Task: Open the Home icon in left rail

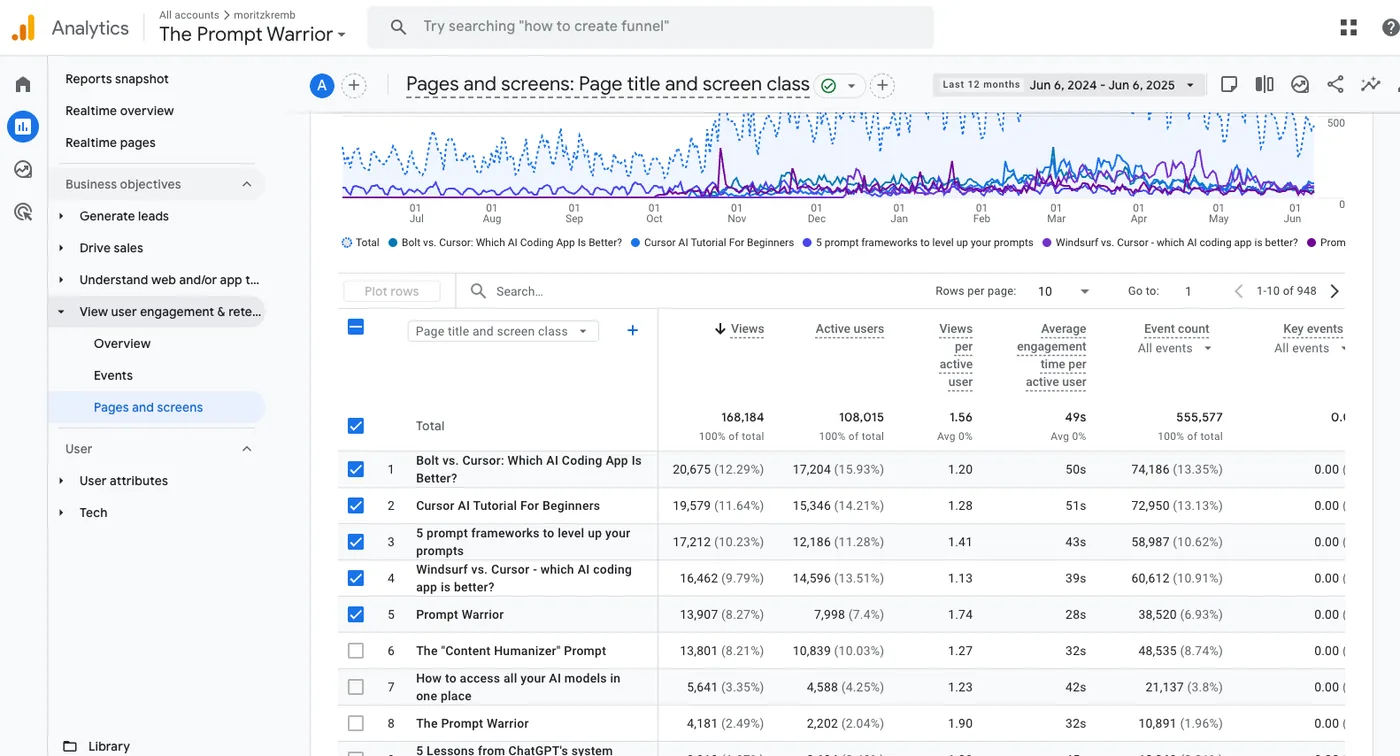Action: pyautogui.click(x=23, y=84)
